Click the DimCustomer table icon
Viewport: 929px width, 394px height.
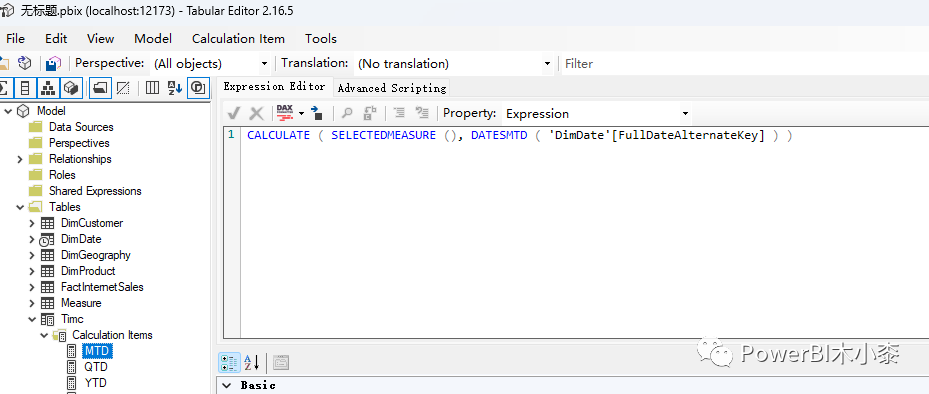pyautogui.click(x=47, y=223)
